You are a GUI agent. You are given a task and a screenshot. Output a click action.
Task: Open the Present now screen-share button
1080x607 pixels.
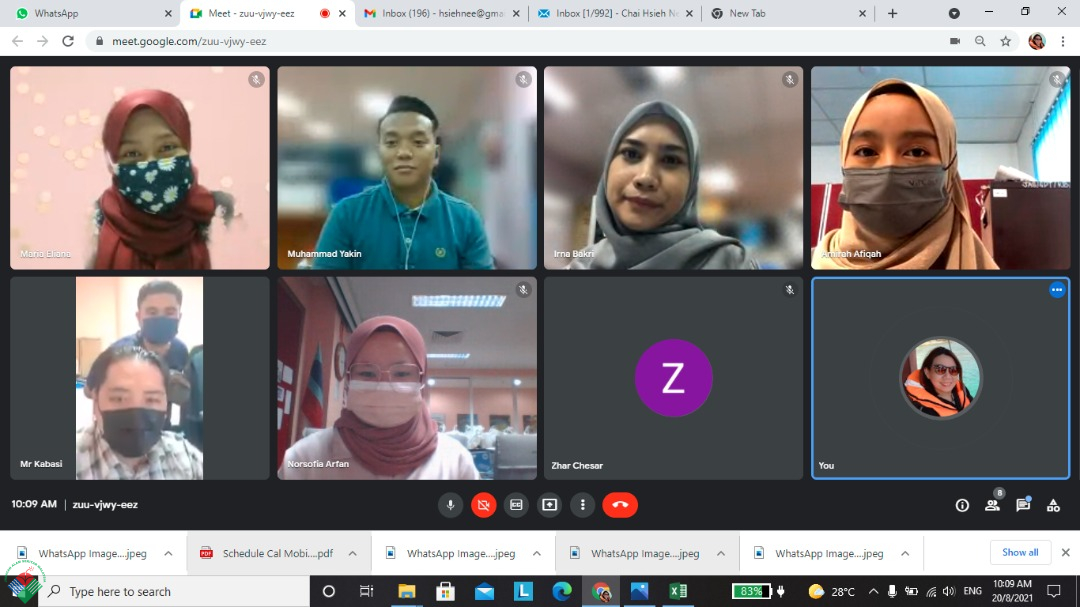[x=550, y=505]
